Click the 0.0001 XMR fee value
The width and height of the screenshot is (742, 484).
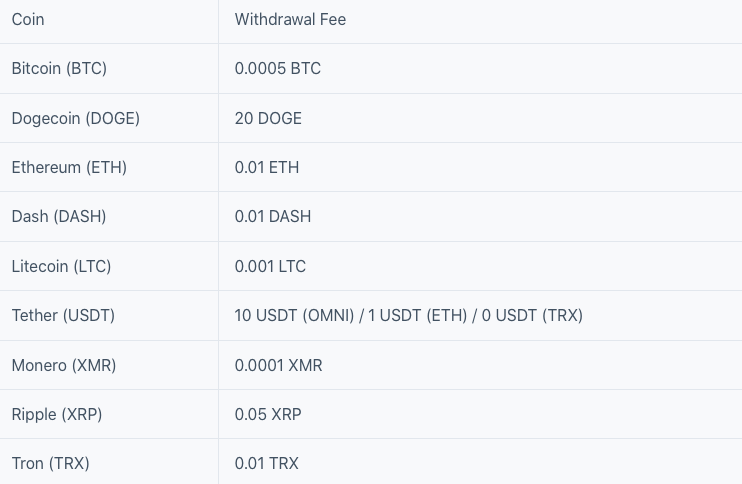[x=279, y=366]
